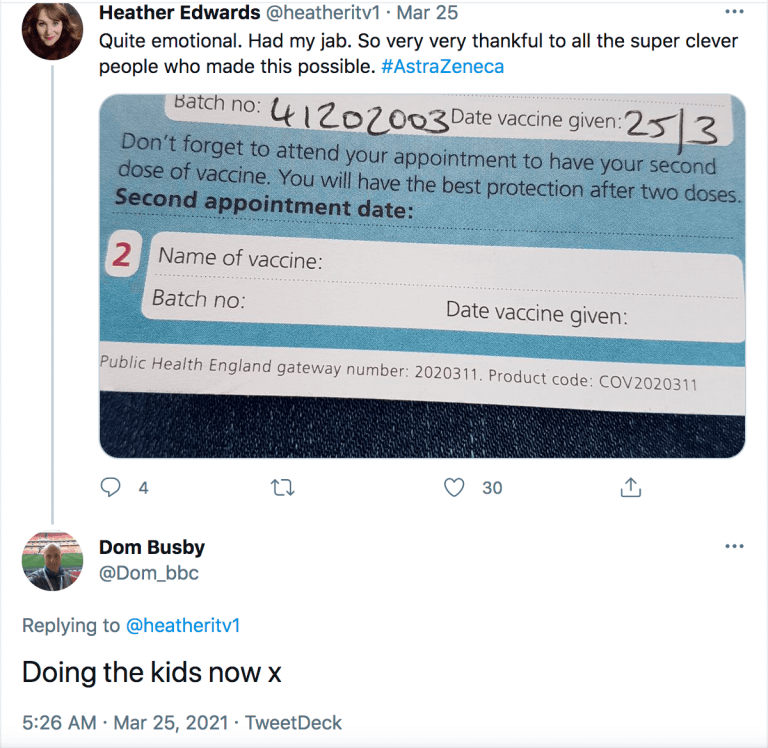Open @heatheritv1 in Replying to line

(x=183, y=626)
